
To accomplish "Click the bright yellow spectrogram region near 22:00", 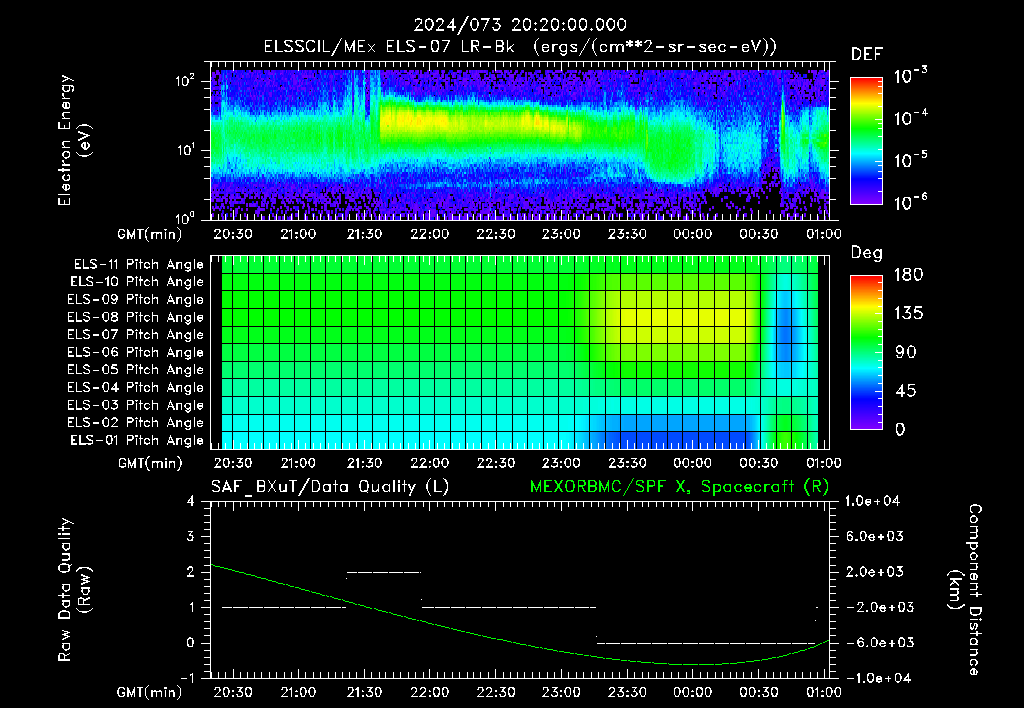I will (480, 121).
